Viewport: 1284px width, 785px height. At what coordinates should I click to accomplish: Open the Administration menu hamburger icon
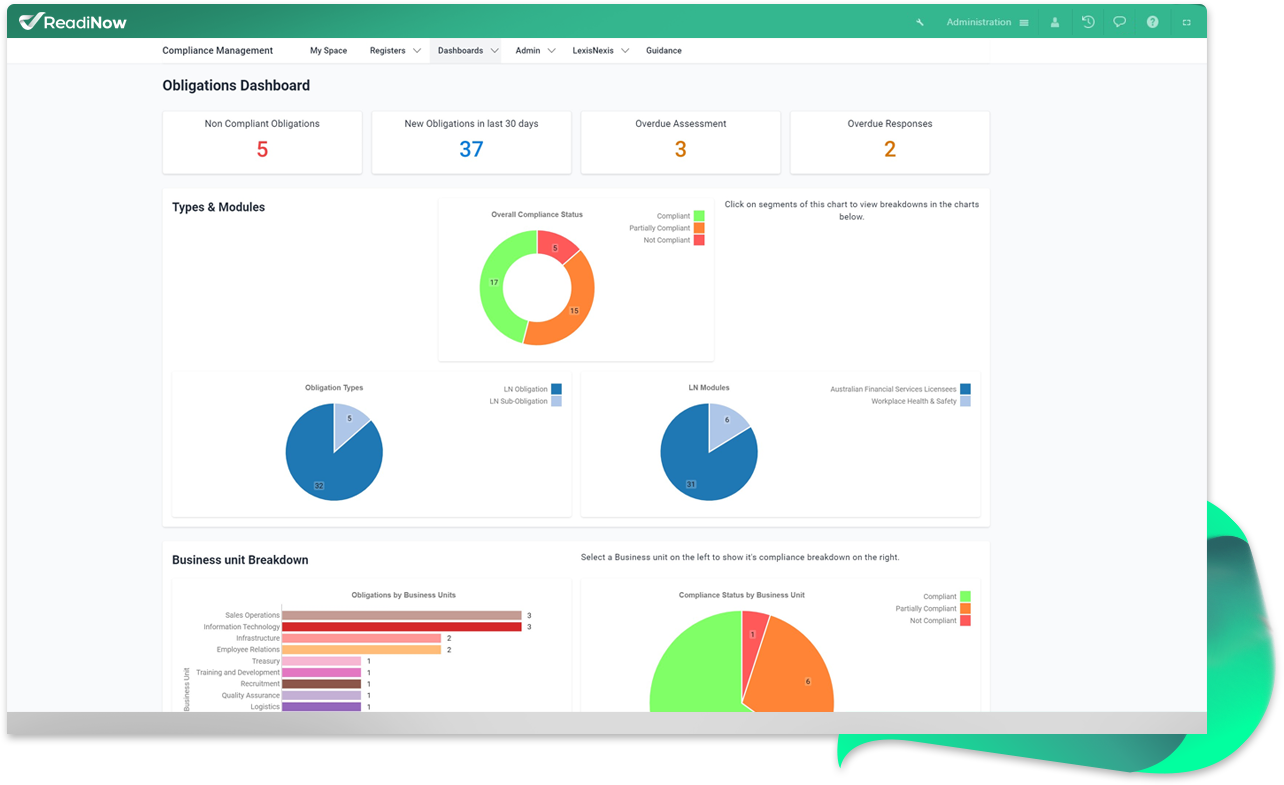tap(1024, 22)
